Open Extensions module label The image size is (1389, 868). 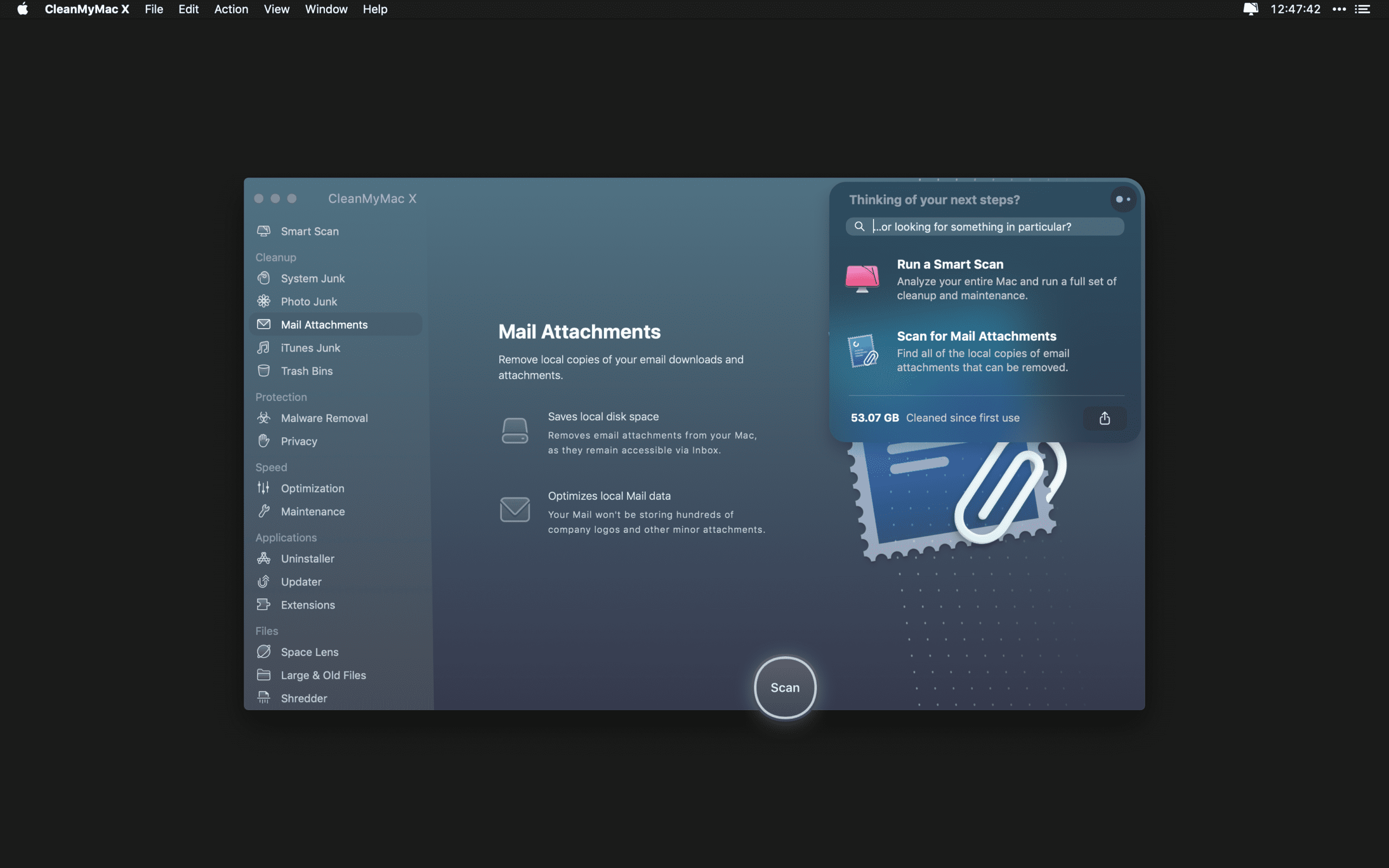(308, 604)
